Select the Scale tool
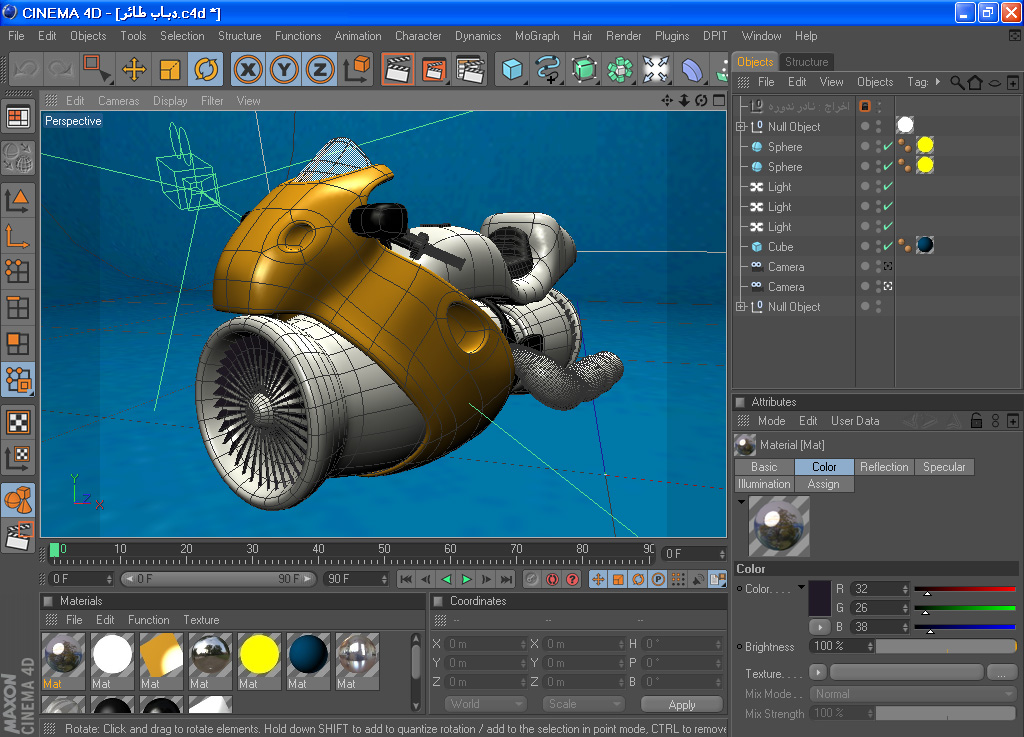Viewport: 1024px width, 737px height. click(170, 69)
